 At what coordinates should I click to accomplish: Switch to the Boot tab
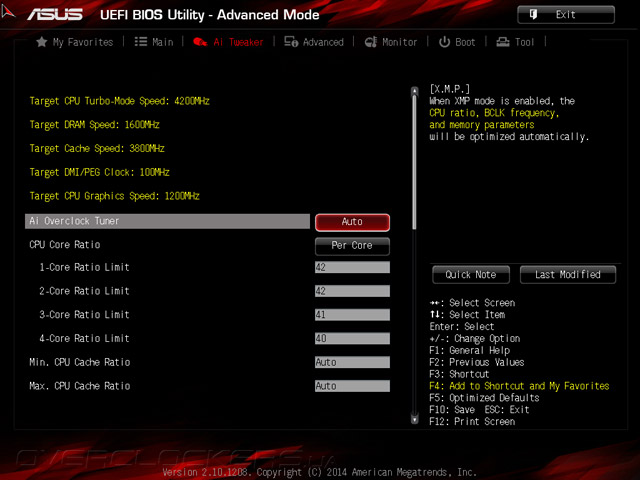click(465, 42)
